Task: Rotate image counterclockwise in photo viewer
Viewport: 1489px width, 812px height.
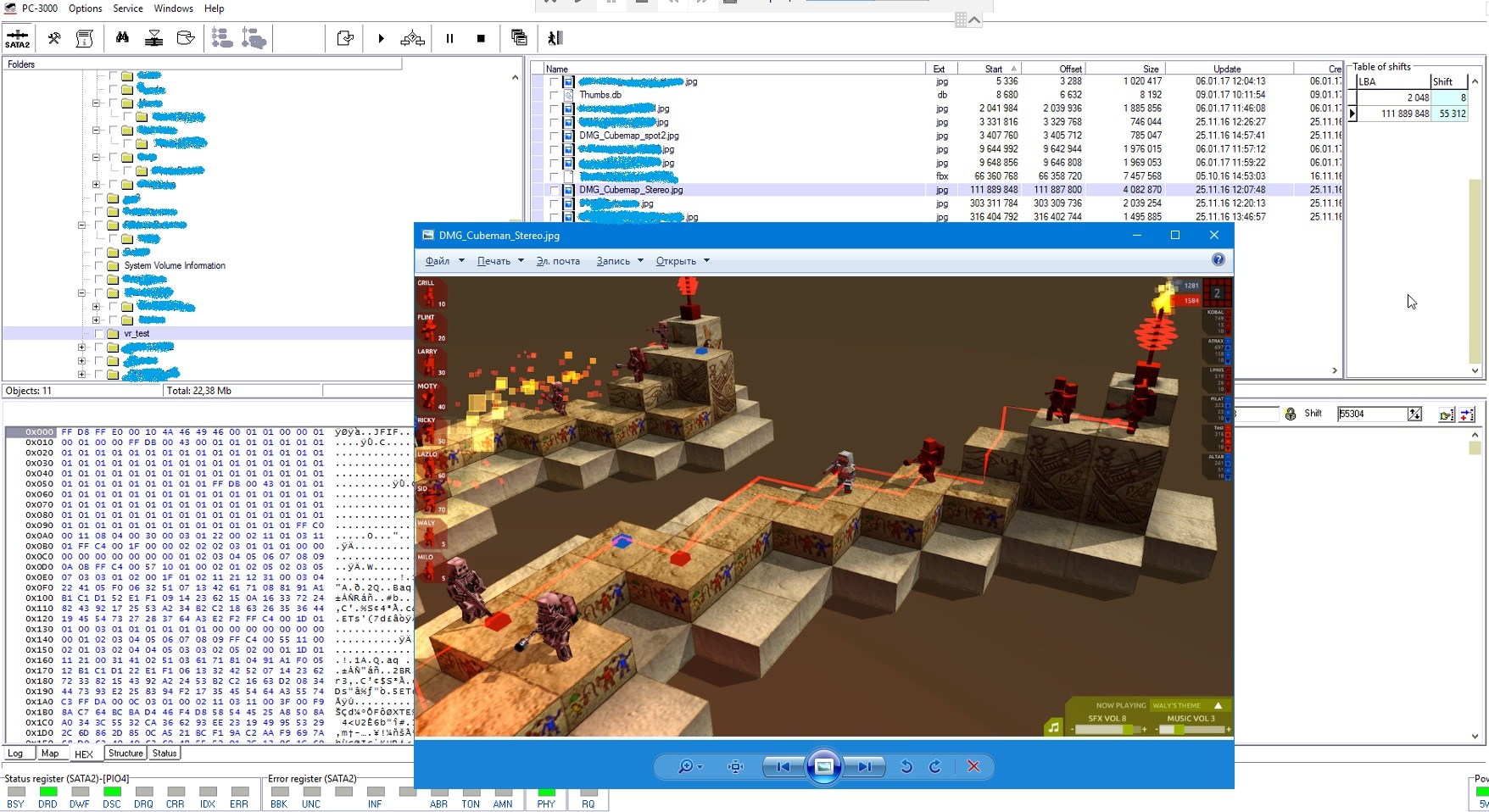Action: point(906,766)
